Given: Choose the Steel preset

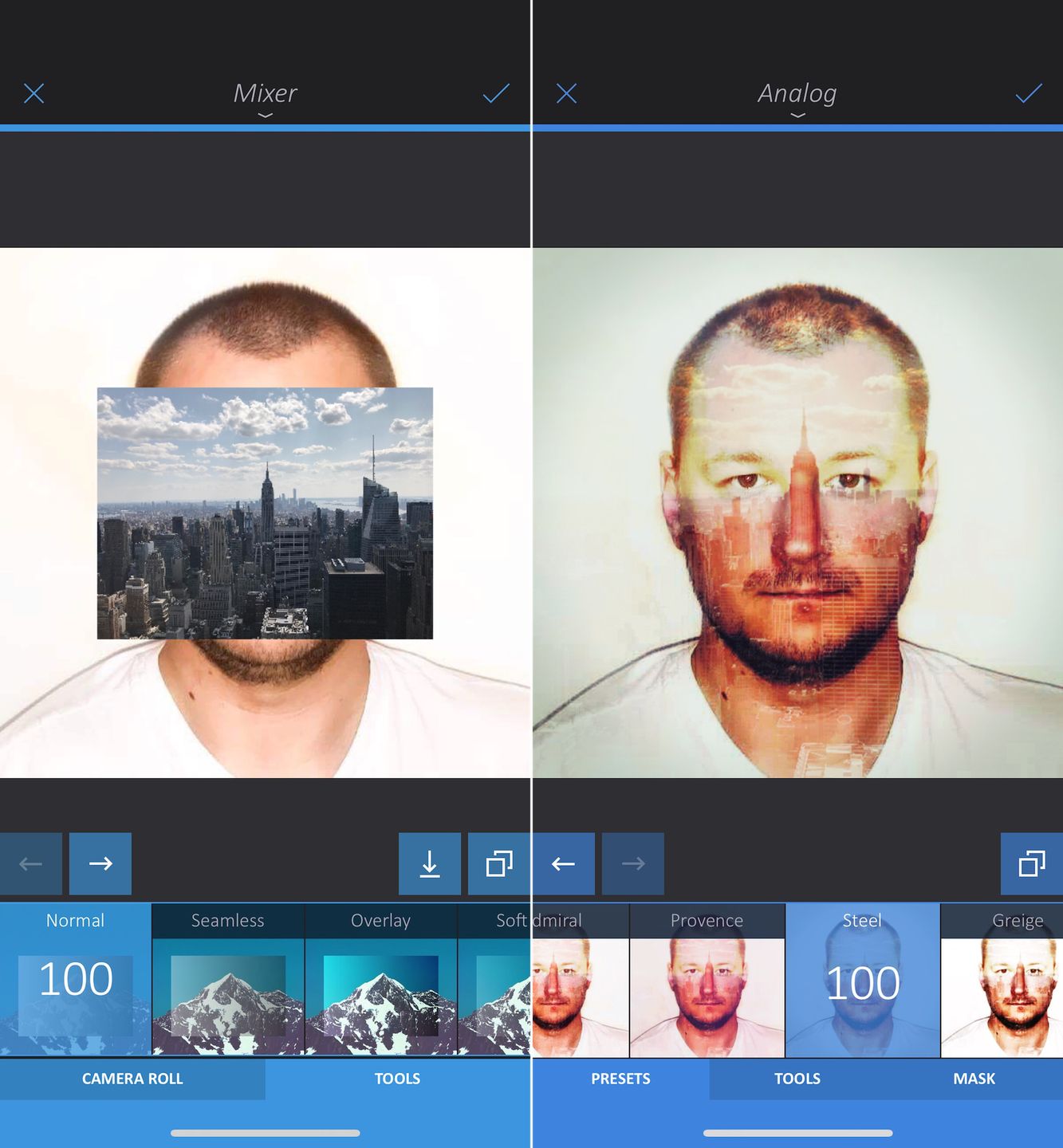Looking at the screenshot, I should (x=863, y=980).
